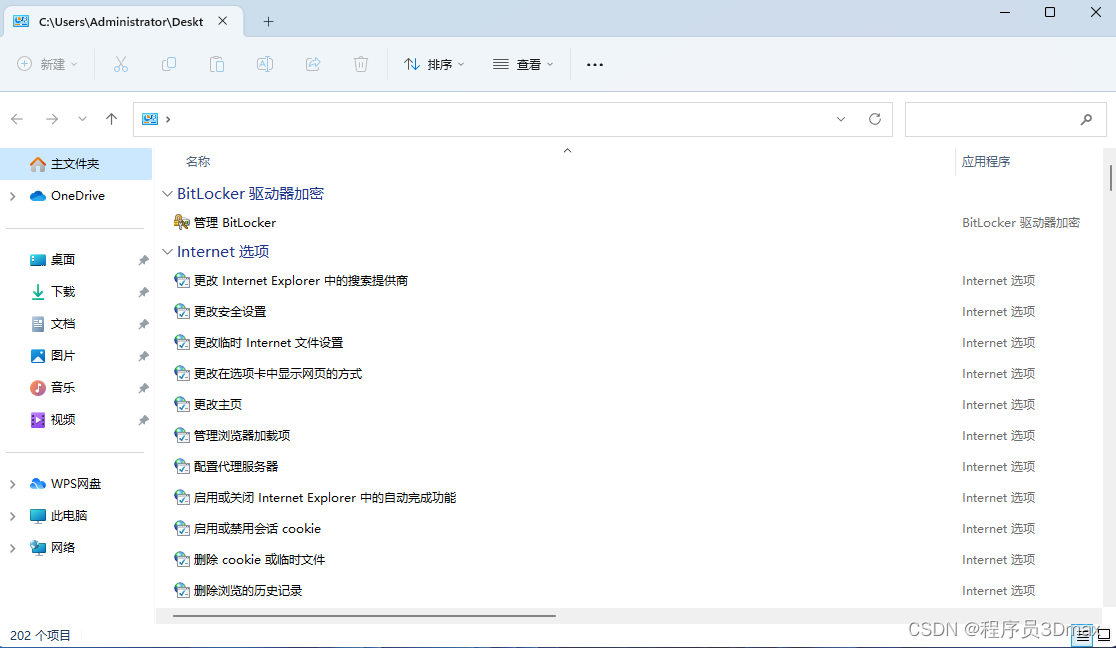Viewport: 1116px width, 648px height.
Task: Go forward with the right arrow
Action: [x=52, y=119]
